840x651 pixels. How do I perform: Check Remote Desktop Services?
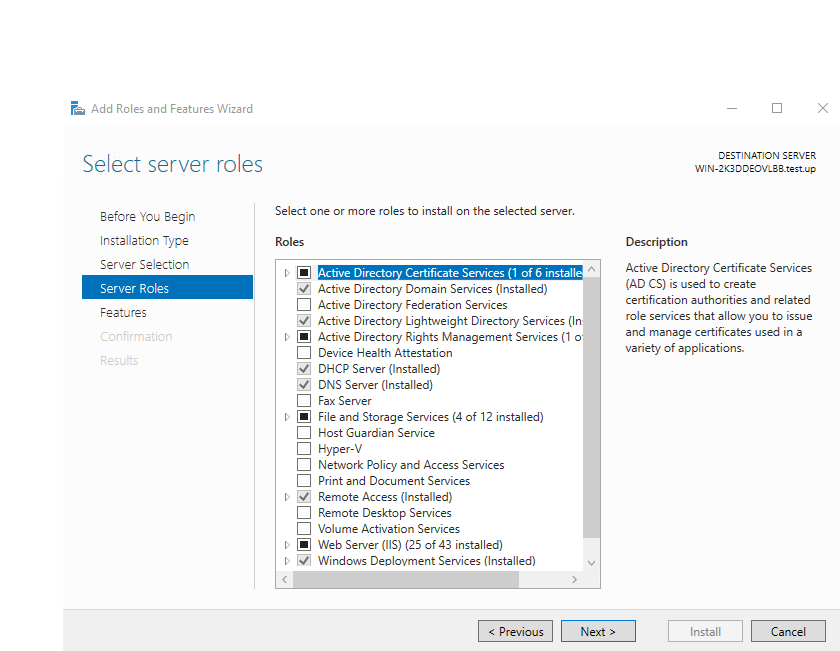(x=304, y=513)
